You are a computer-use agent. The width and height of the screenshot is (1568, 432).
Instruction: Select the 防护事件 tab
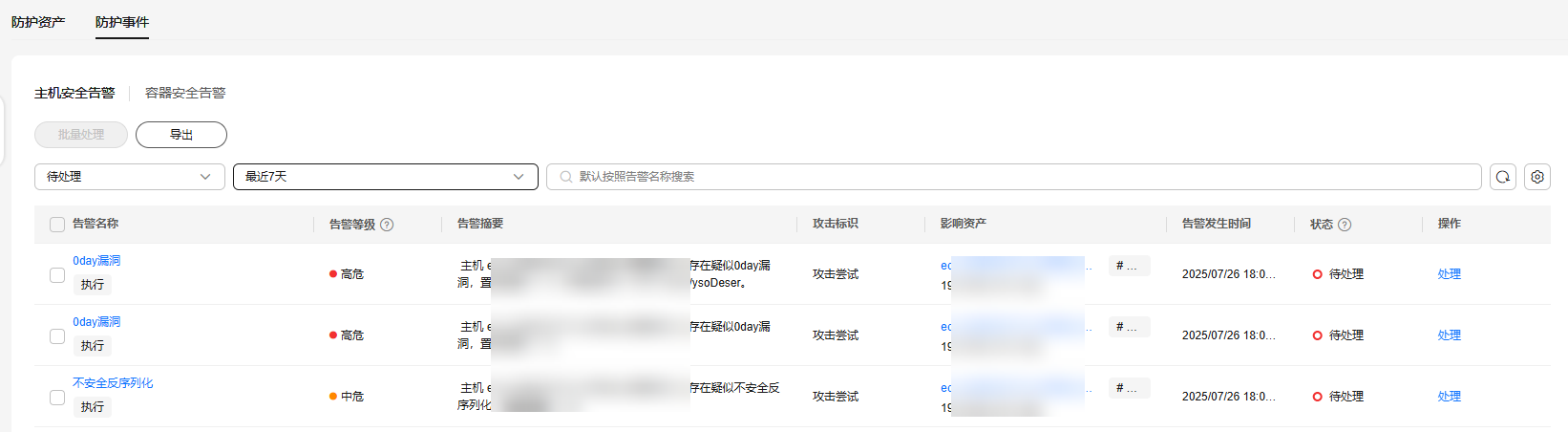point(122,22)
